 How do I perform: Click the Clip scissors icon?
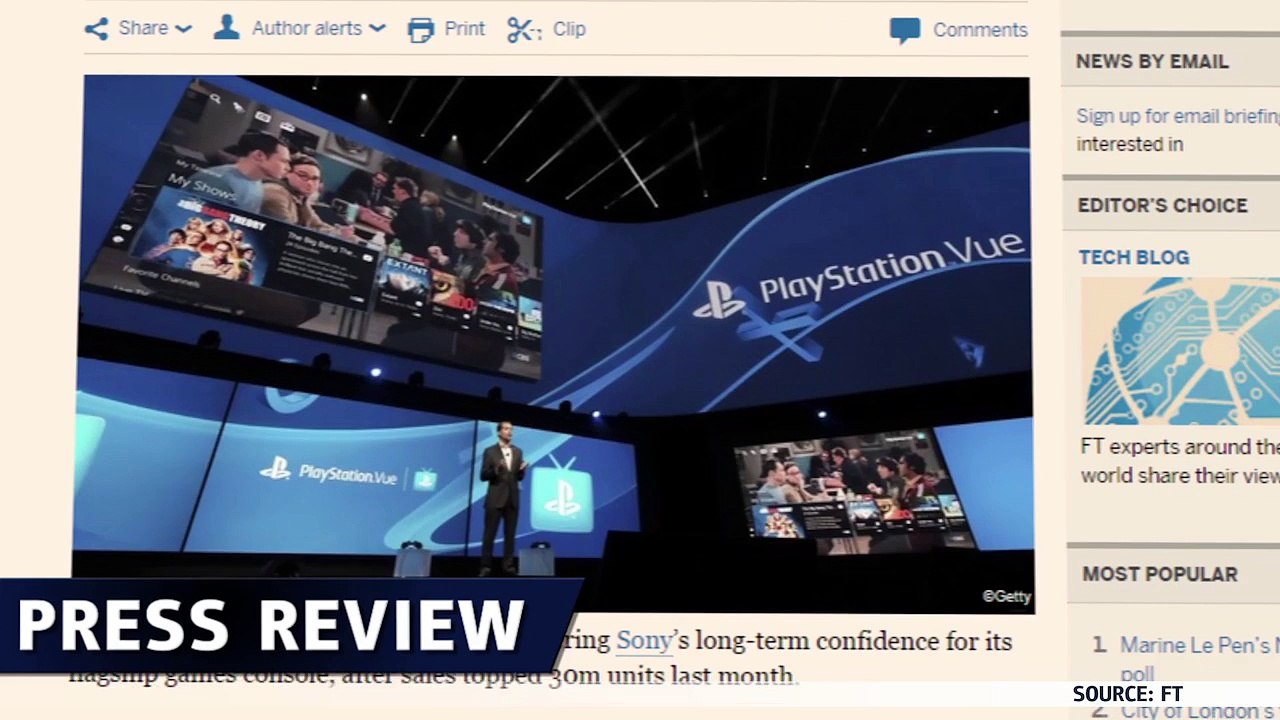523,30
